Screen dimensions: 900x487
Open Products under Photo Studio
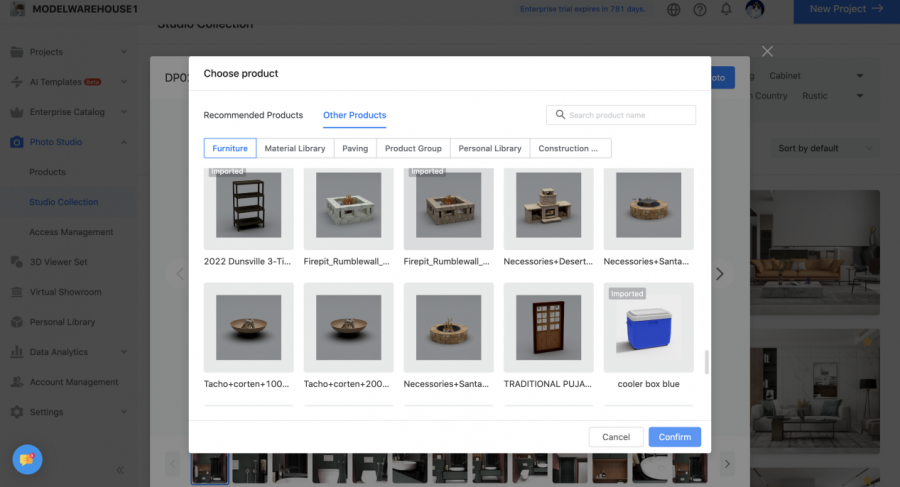tap(48, 172)
